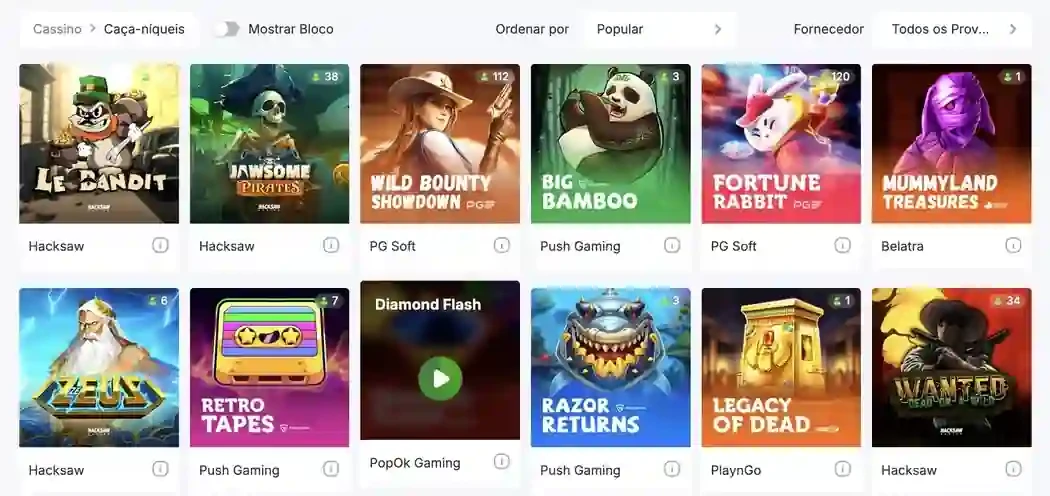
Task: Click Mummyland Treasures info icon
Action: (x=1013, y=246)
